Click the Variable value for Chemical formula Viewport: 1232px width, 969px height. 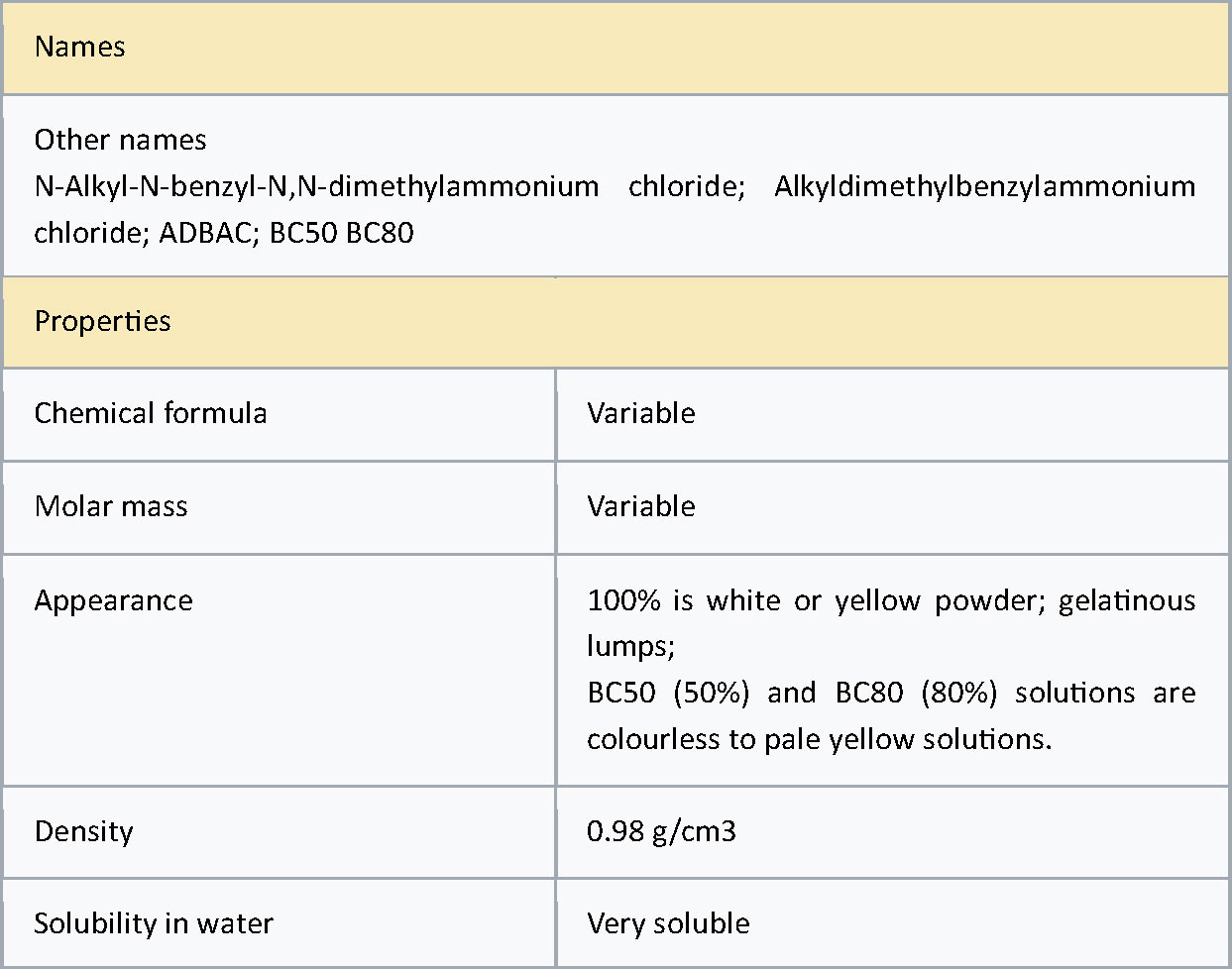640,413
